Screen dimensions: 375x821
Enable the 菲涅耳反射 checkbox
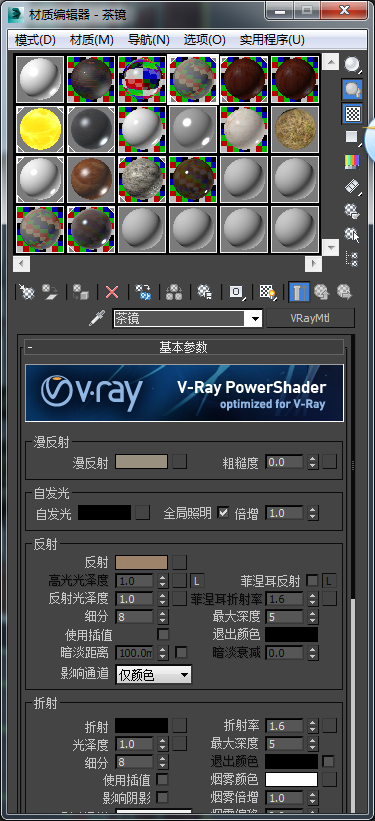click(x=312, y=580)
